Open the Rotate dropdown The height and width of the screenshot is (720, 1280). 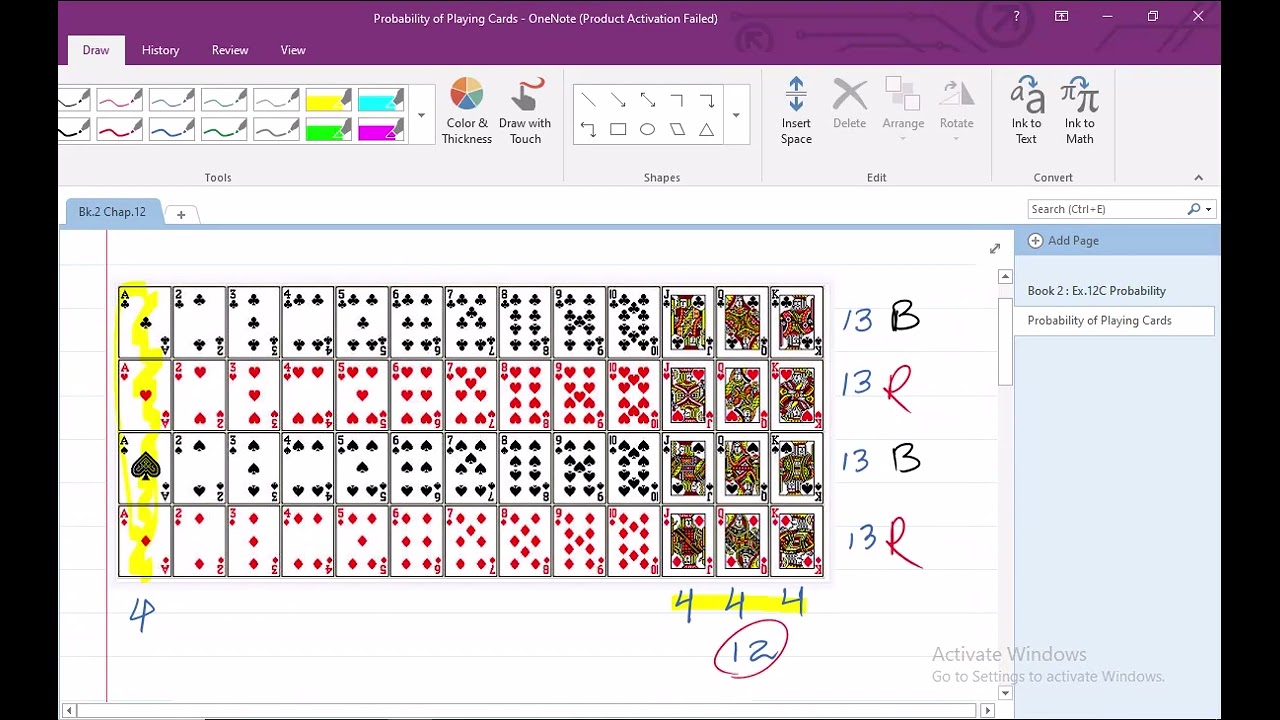click(x=956, y=109)
